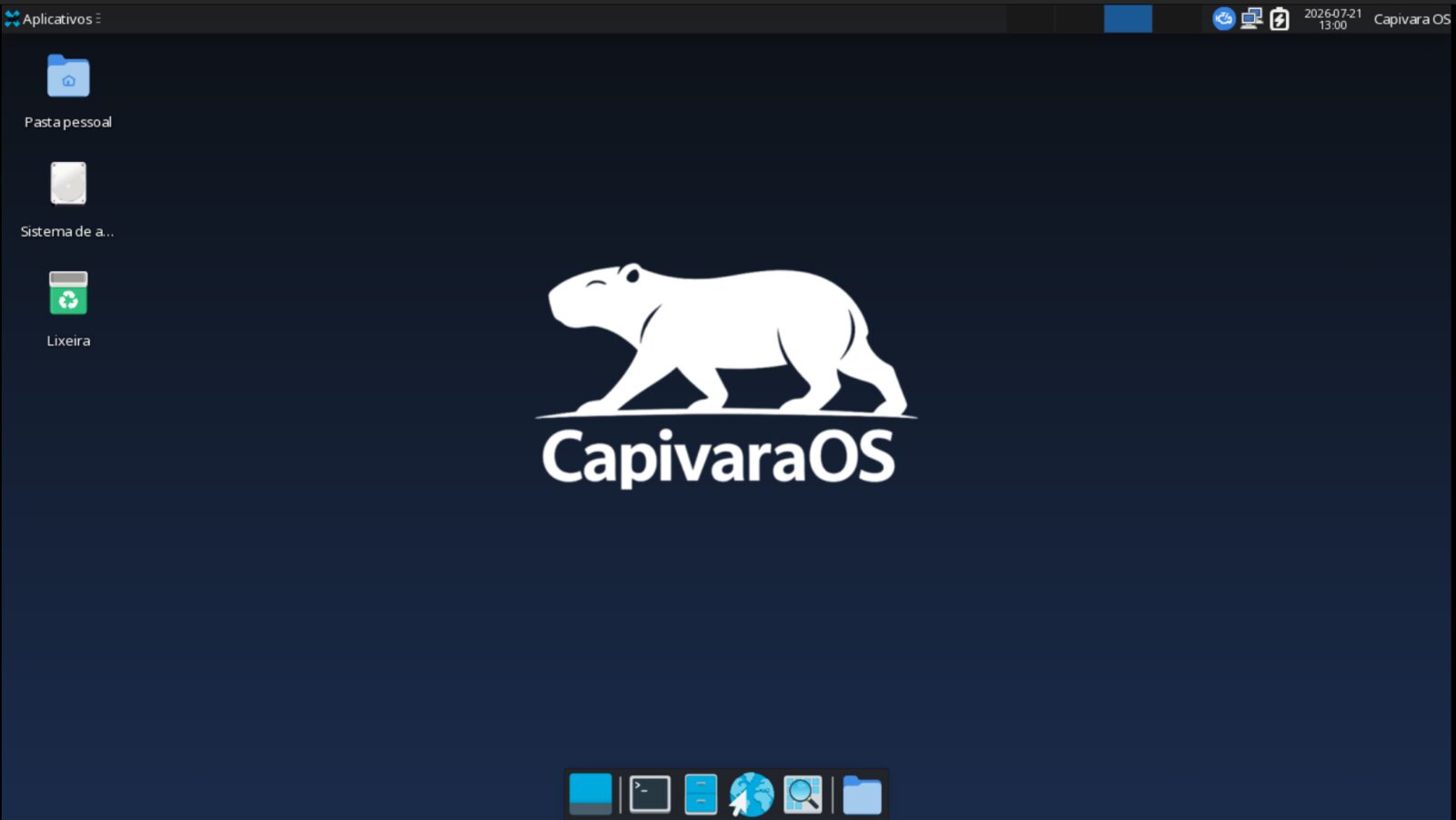
Task: Launch the web browser globe icon
Action: [752, 794]
